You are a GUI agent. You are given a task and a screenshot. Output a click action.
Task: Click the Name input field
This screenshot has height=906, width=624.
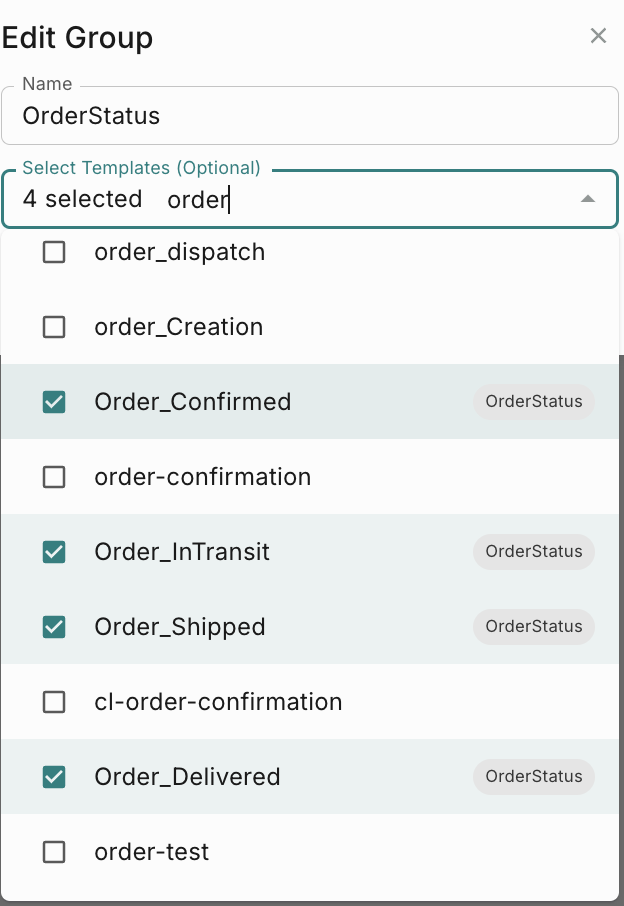tap(310, 116)
